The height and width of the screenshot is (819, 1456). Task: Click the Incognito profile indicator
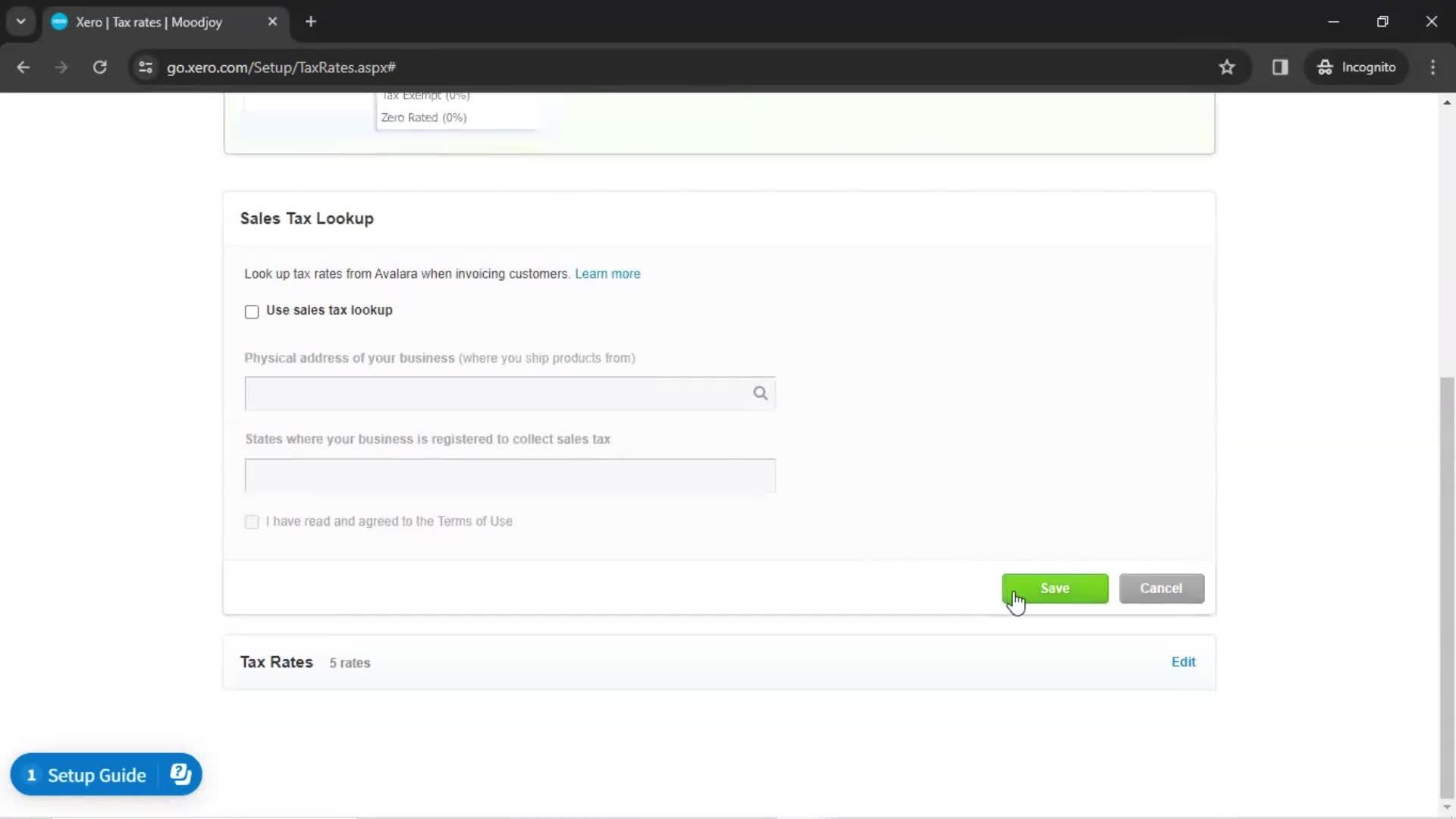pos(1357,67)
